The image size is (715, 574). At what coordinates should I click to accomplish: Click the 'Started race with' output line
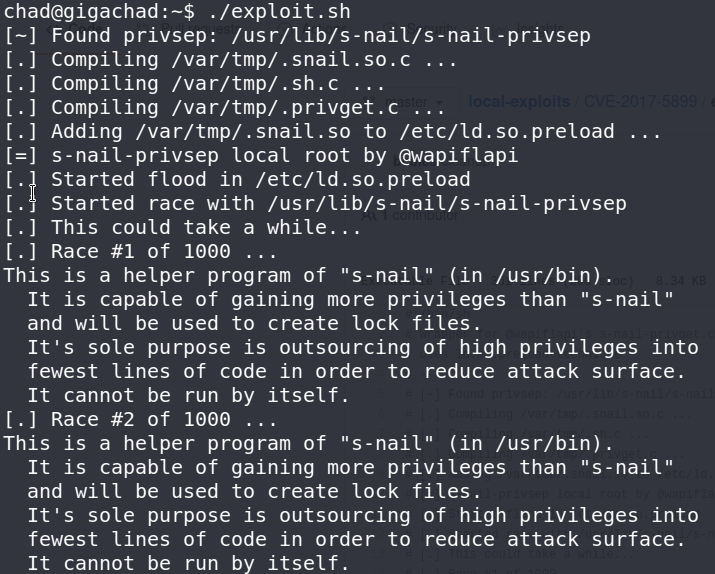[x=315, y=204]
